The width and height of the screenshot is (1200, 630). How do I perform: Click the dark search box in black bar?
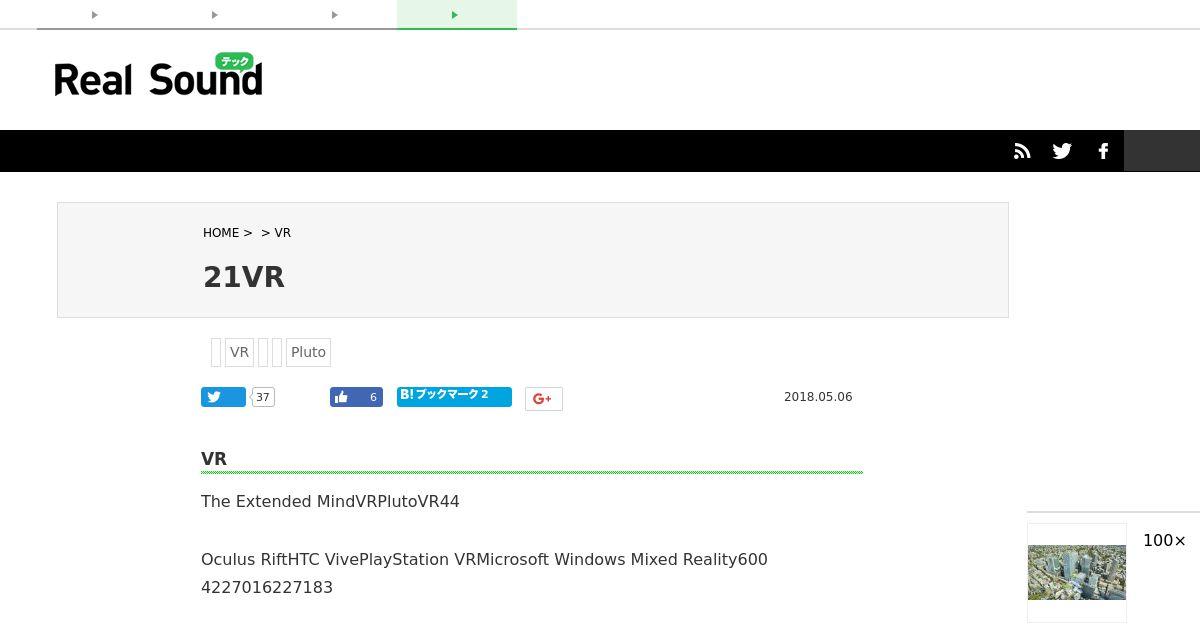[x=1162, y=151]
